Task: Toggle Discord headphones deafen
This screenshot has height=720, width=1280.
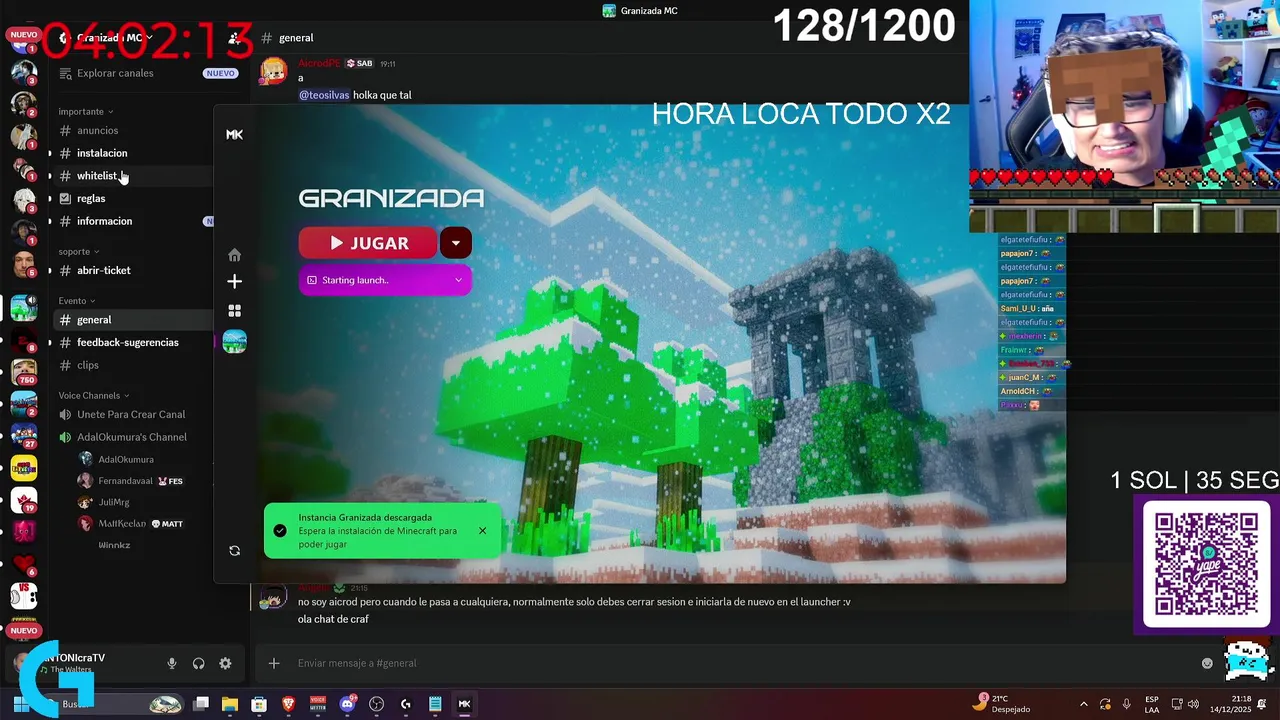Action: [x=198, y=663]
